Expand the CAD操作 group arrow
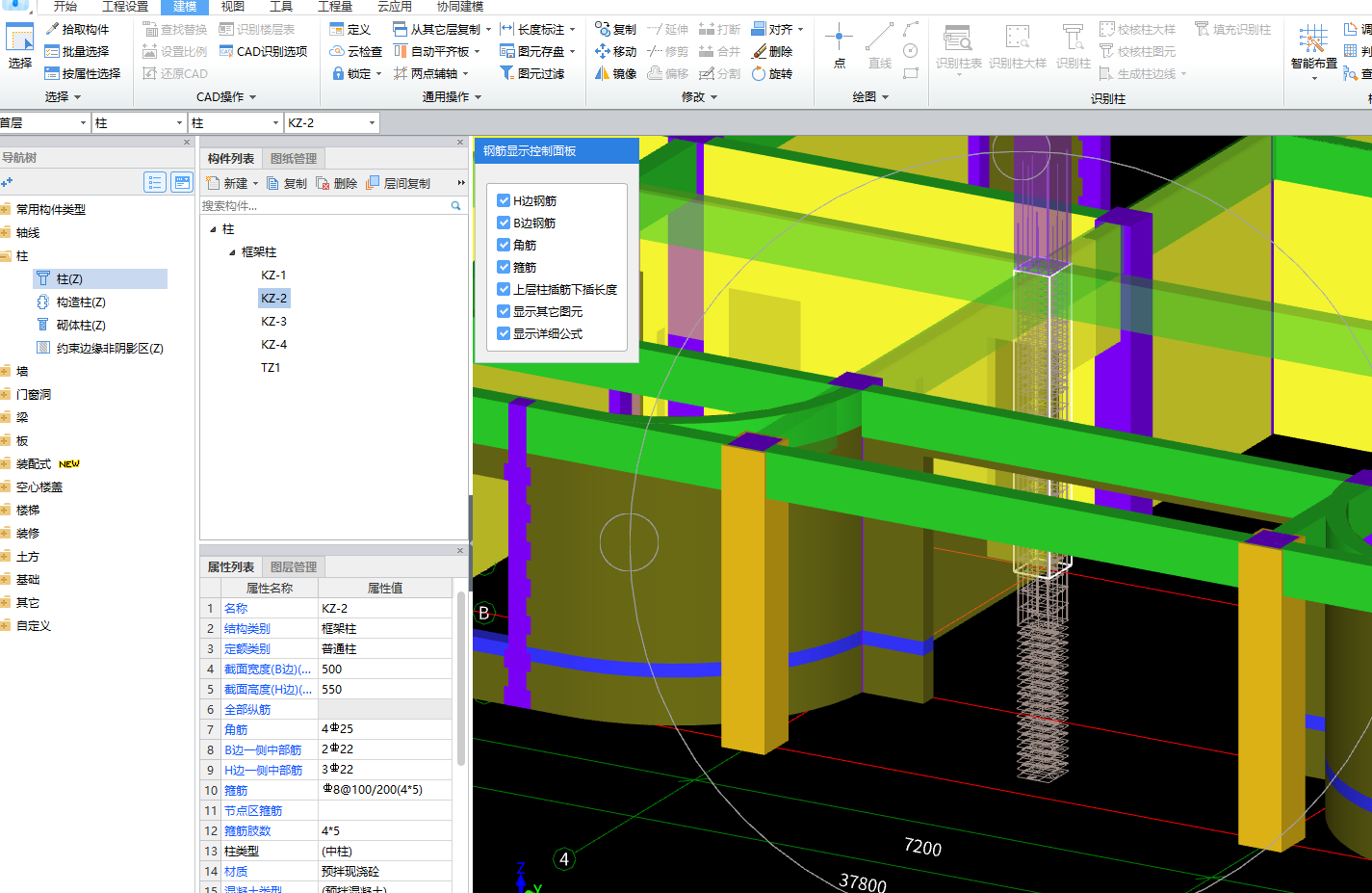 point(253,97)
